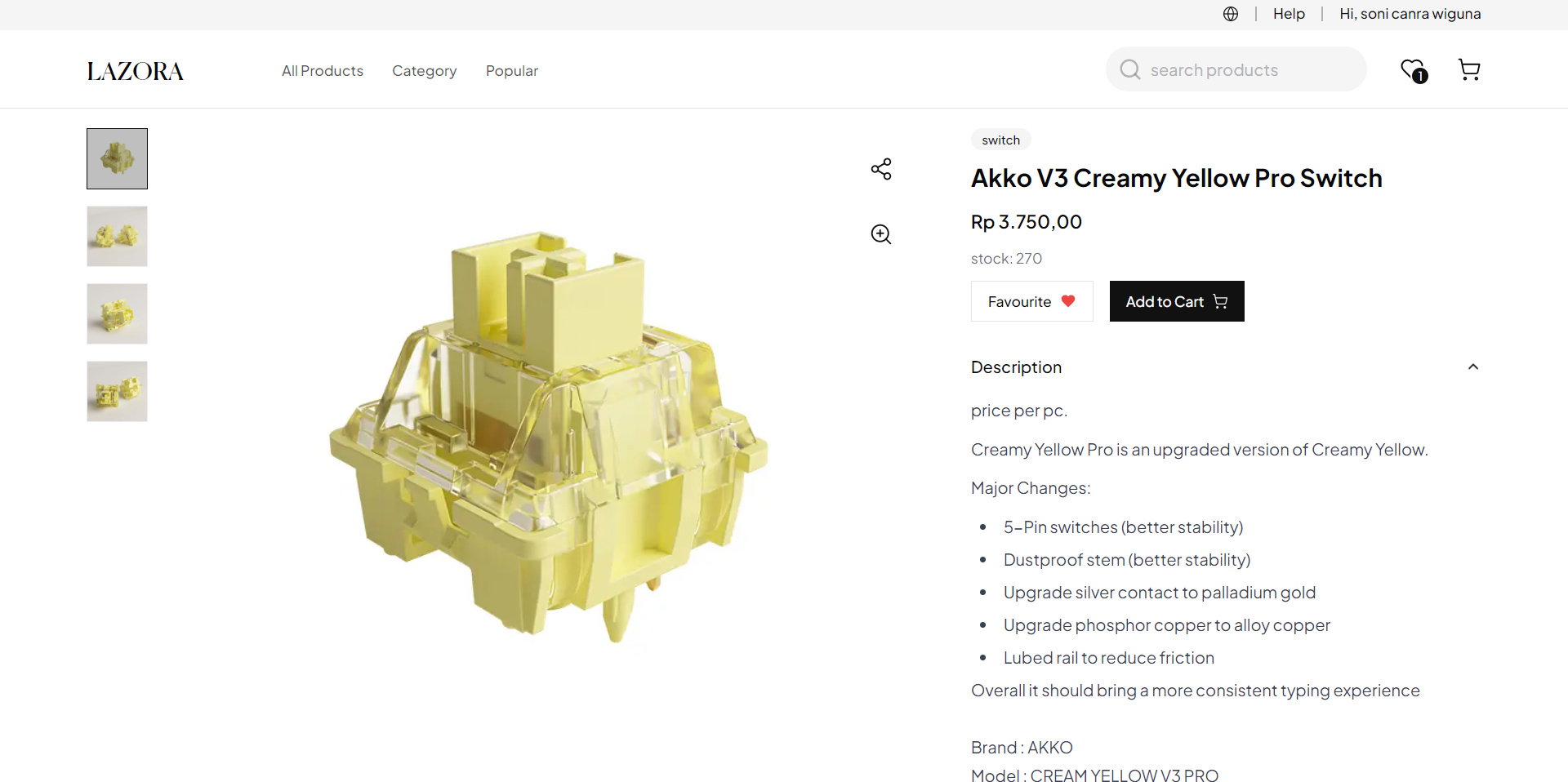Open the language selector globe icon
Viewport: 1568px width, 782px height.
pyautogui.click(x=1230, y=14)
